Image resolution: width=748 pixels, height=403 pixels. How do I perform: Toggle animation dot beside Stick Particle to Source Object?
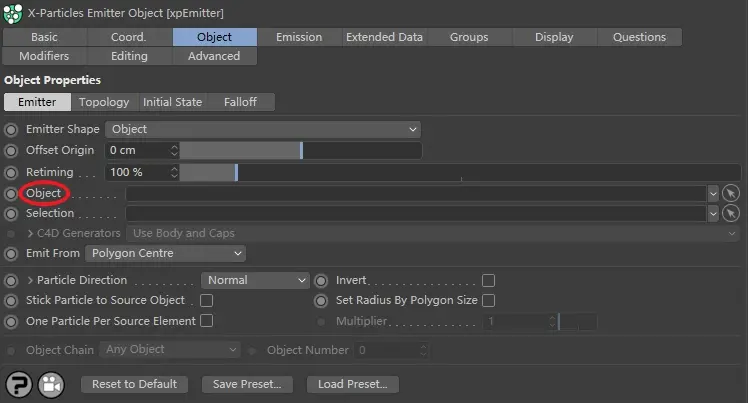10,301
